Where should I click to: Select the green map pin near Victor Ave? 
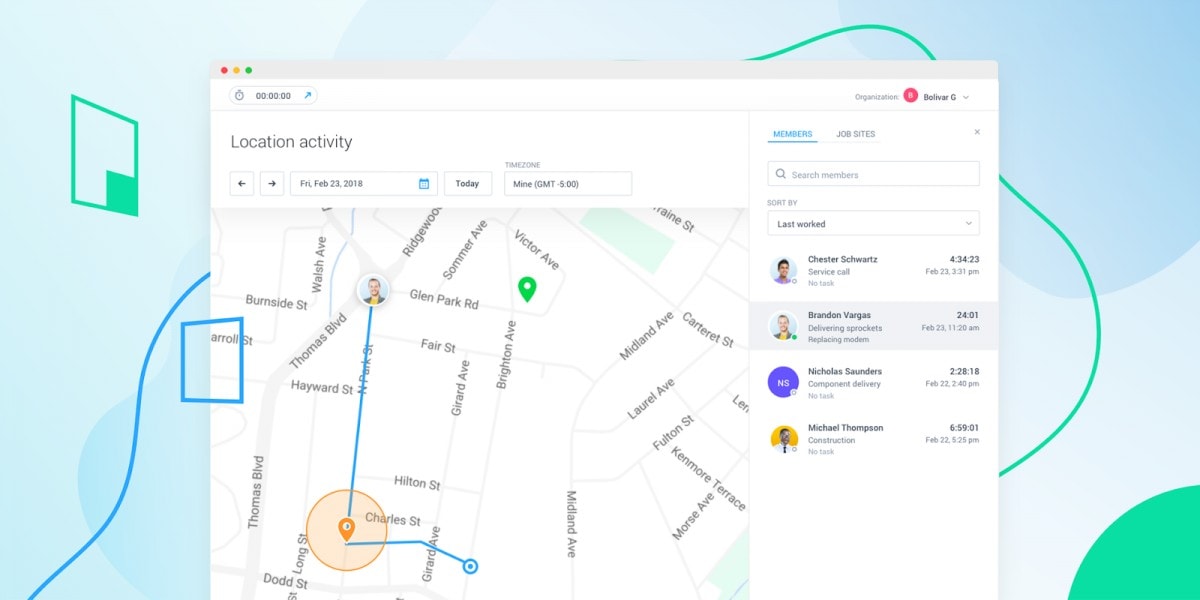(527, 288)
